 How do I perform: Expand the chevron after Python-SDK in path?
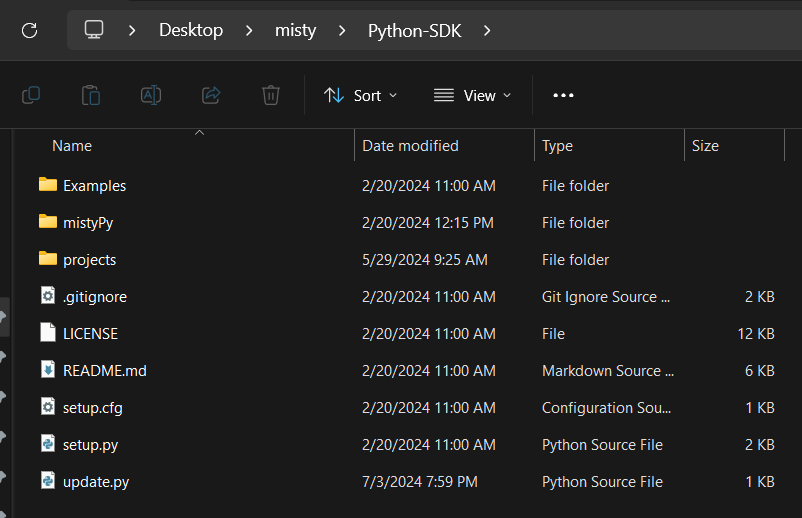[487, 30]
